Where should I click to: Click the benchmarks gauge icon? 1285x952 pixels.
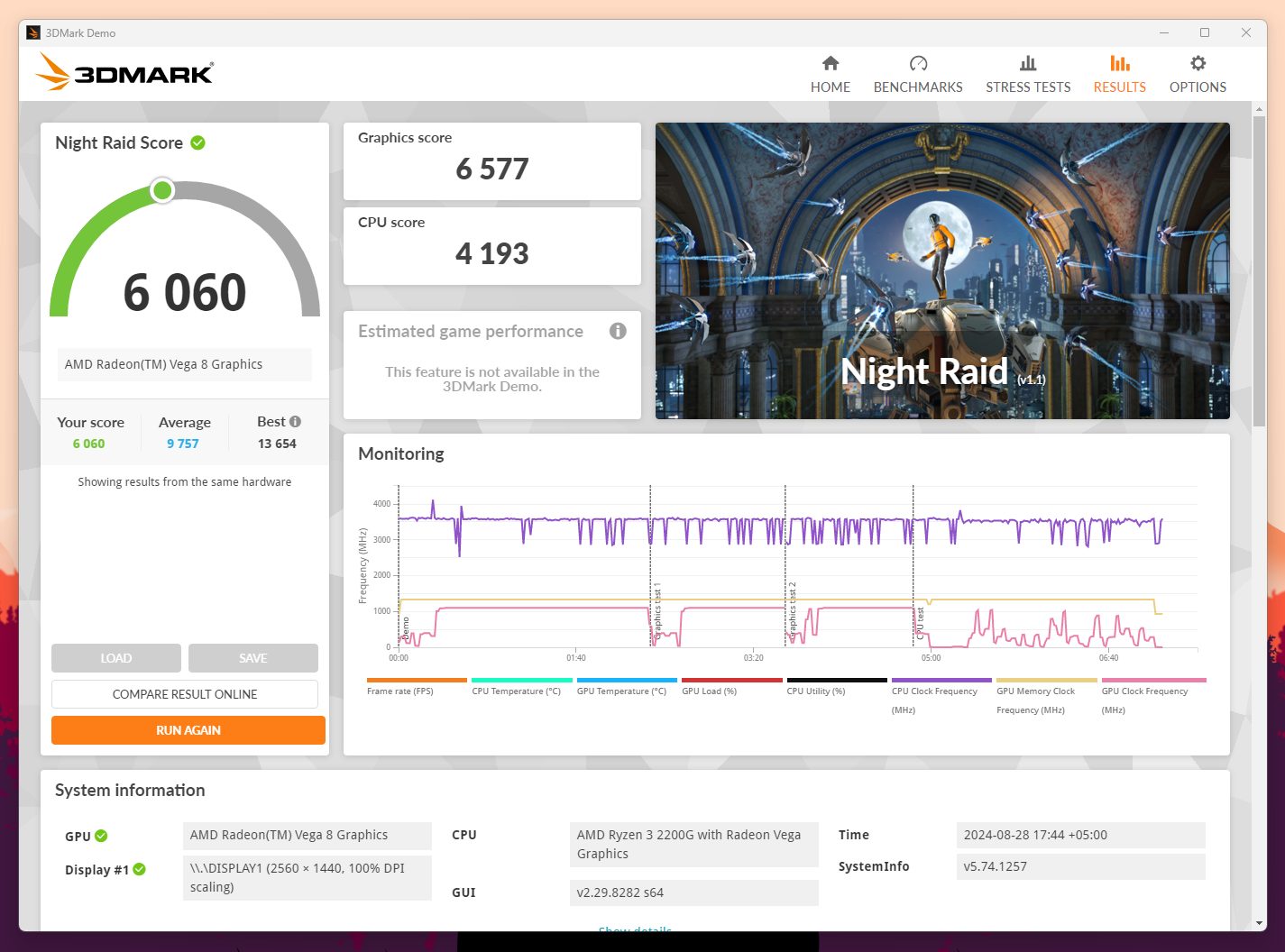[x=918, y=63]
